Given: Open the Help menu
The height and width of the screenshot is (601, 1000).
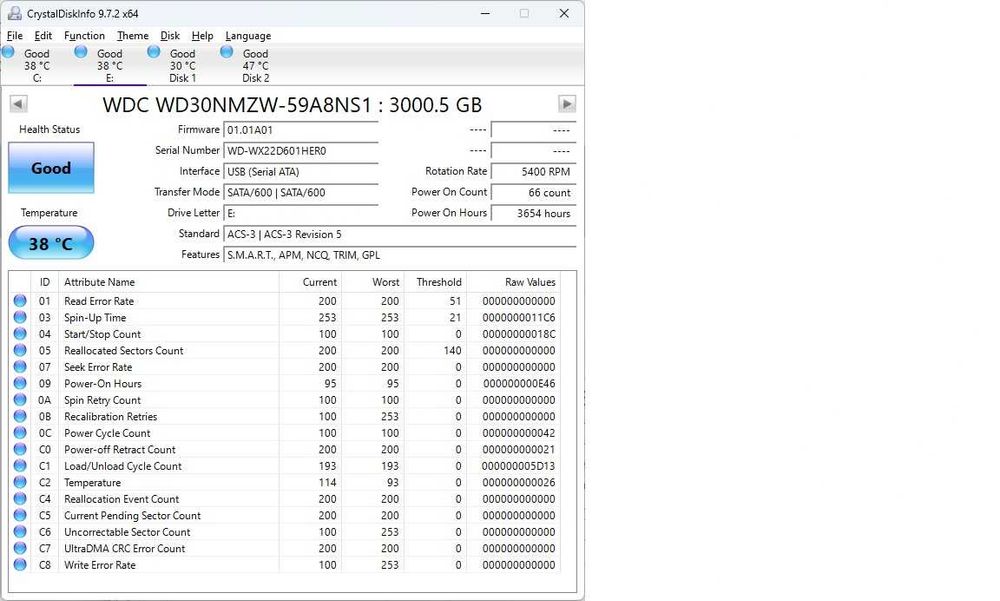Looking at the screenshot, I should pos(202,36).
